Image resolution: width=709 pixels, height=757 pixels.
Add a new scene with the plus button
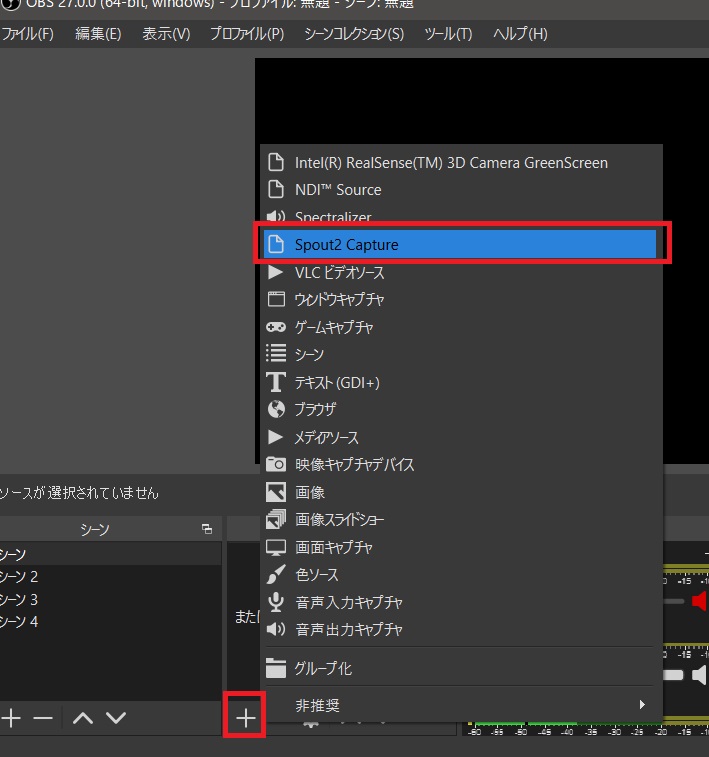pyautogui.click(x=12, y=718)
